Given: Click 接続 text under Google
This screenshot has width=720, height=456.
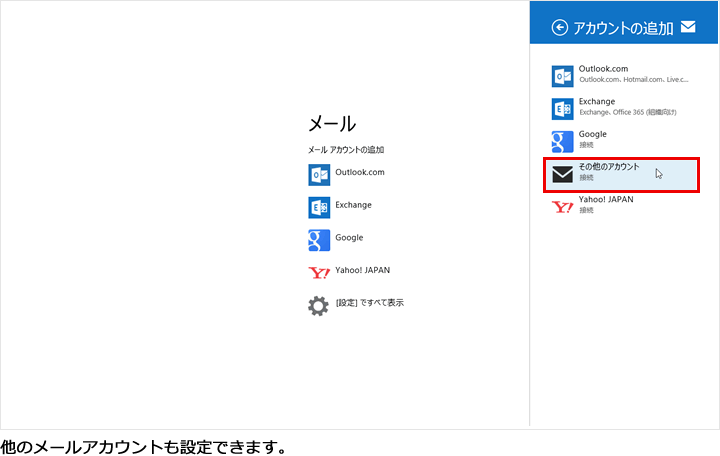Looking at the screenshot, I should click(586, 145).
